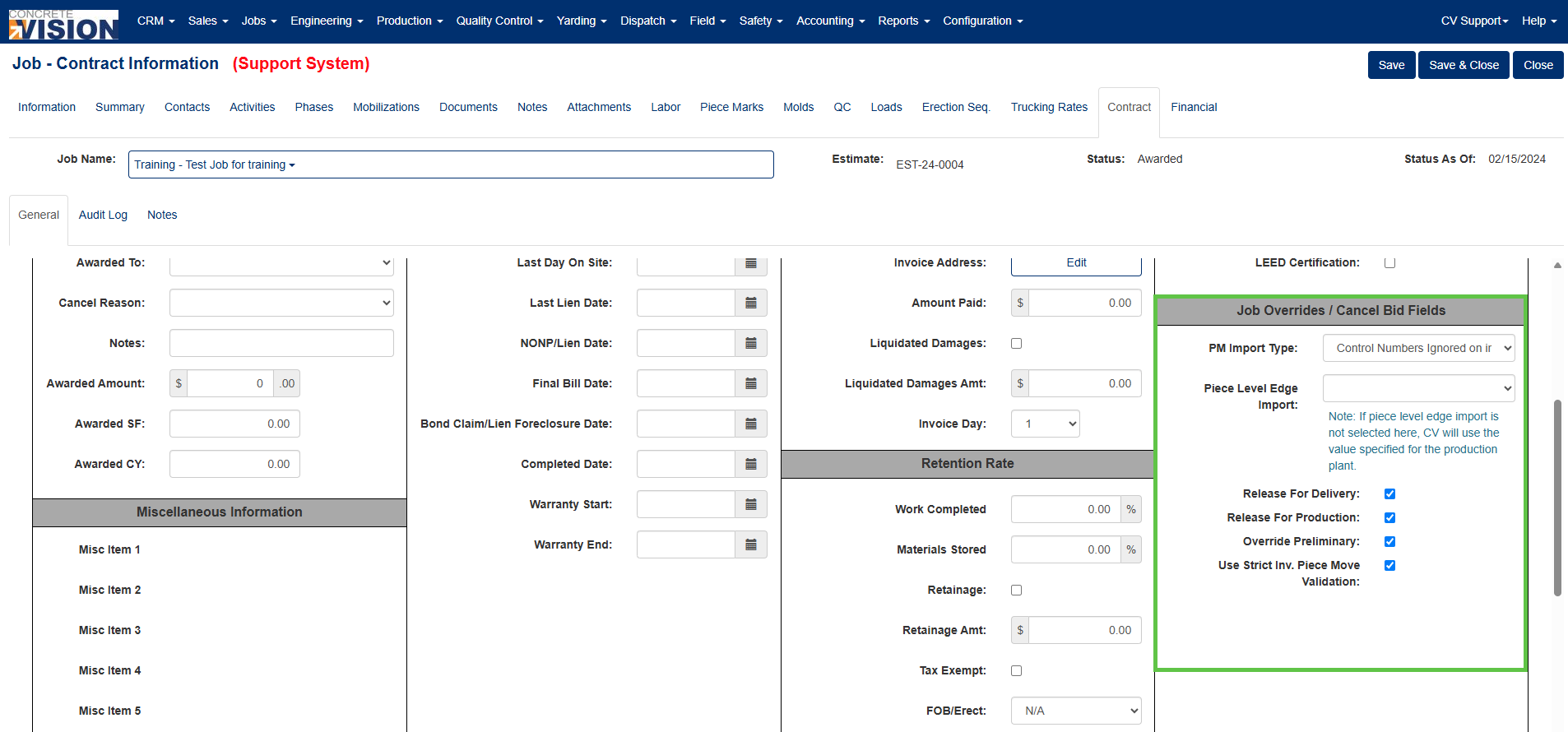Open the Invoice Day dropdown
1568x732 pixels.
click(x=1046, y=424)
